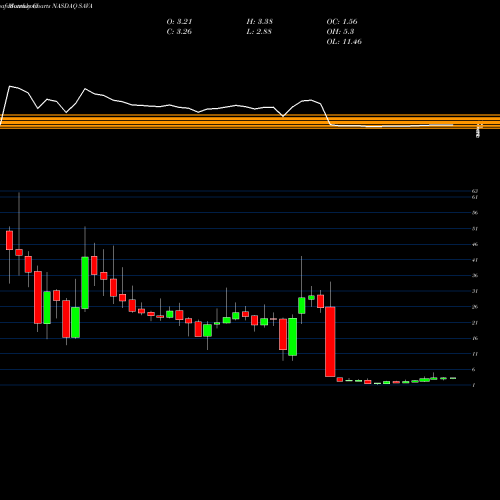The height and width of the screenshot is (500, 500).
Task: Click the 11 price axis label
Action: click(x=475, y=354)
